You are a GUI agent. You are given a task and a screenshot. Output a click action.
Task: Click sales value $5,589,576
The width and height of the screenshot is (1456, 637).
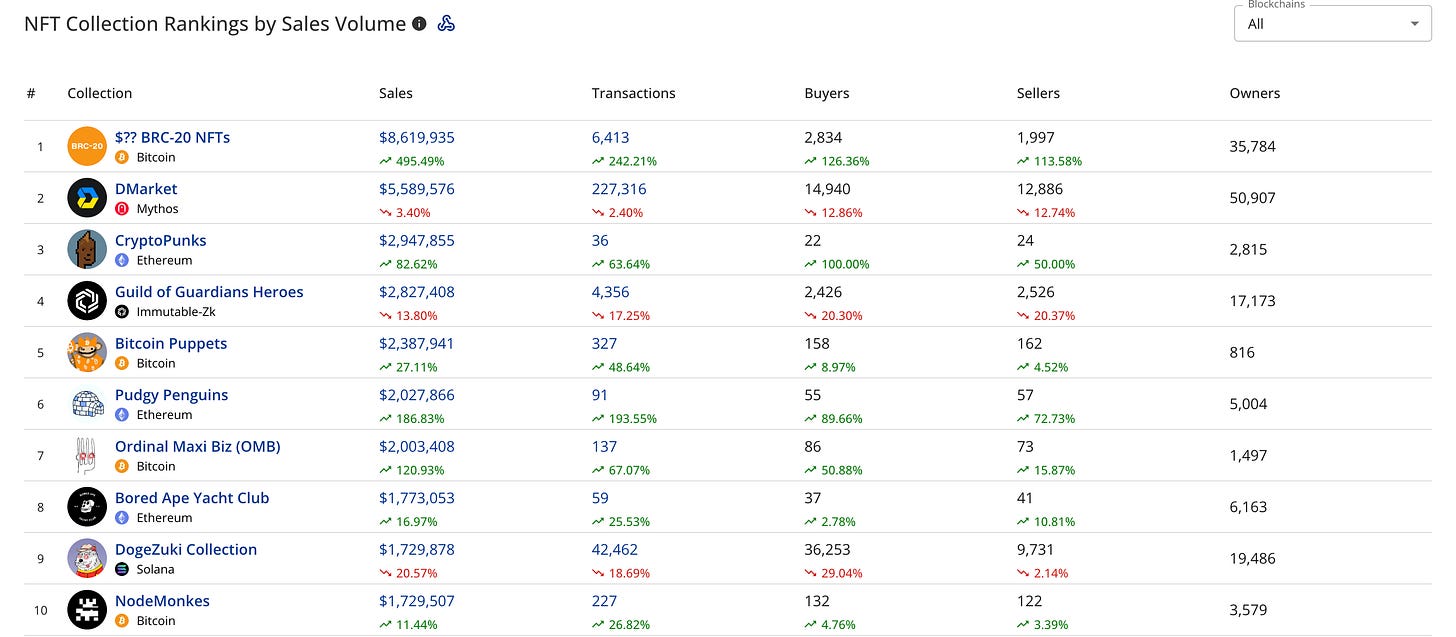click(x=417, y=189)
